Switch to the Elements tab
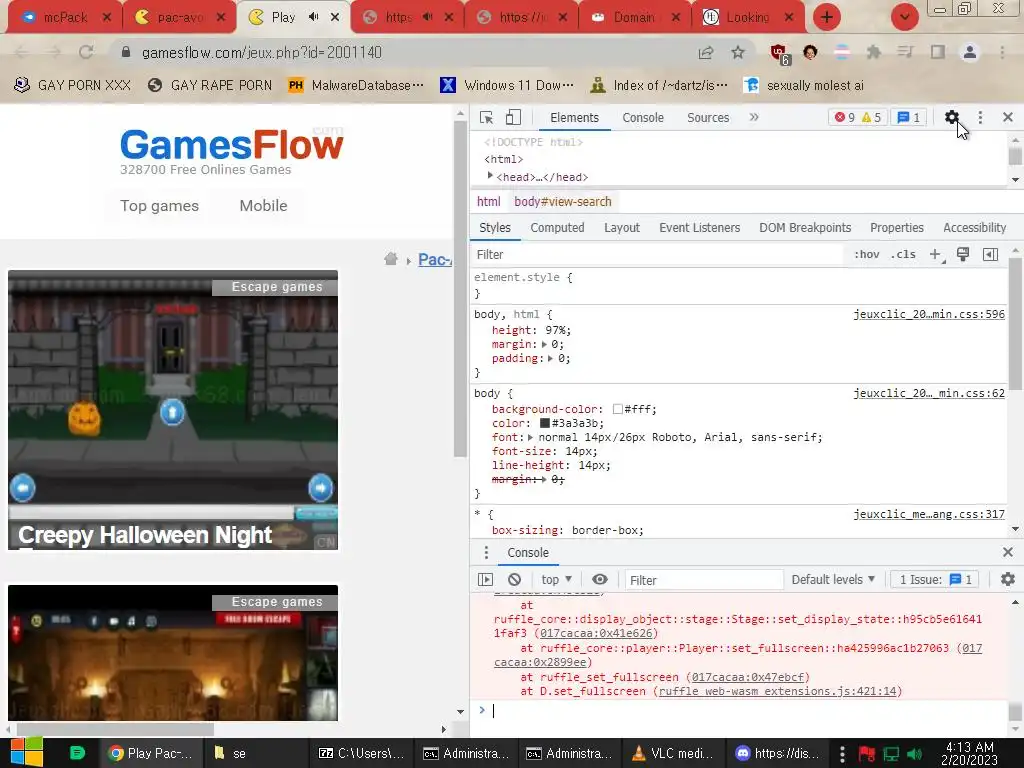Viewport: 1024px width, 768px height. (574, 118)
